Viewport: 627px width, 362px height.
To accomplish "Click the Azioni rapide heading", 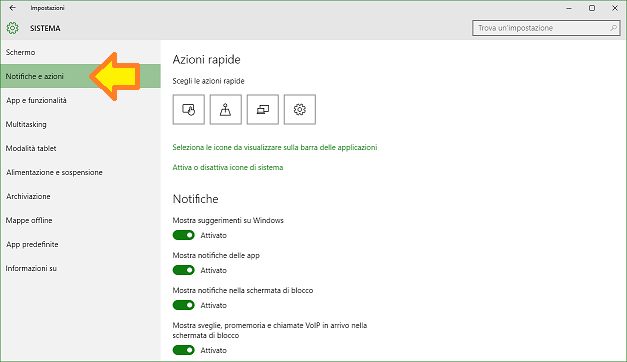I will [206, 60].
